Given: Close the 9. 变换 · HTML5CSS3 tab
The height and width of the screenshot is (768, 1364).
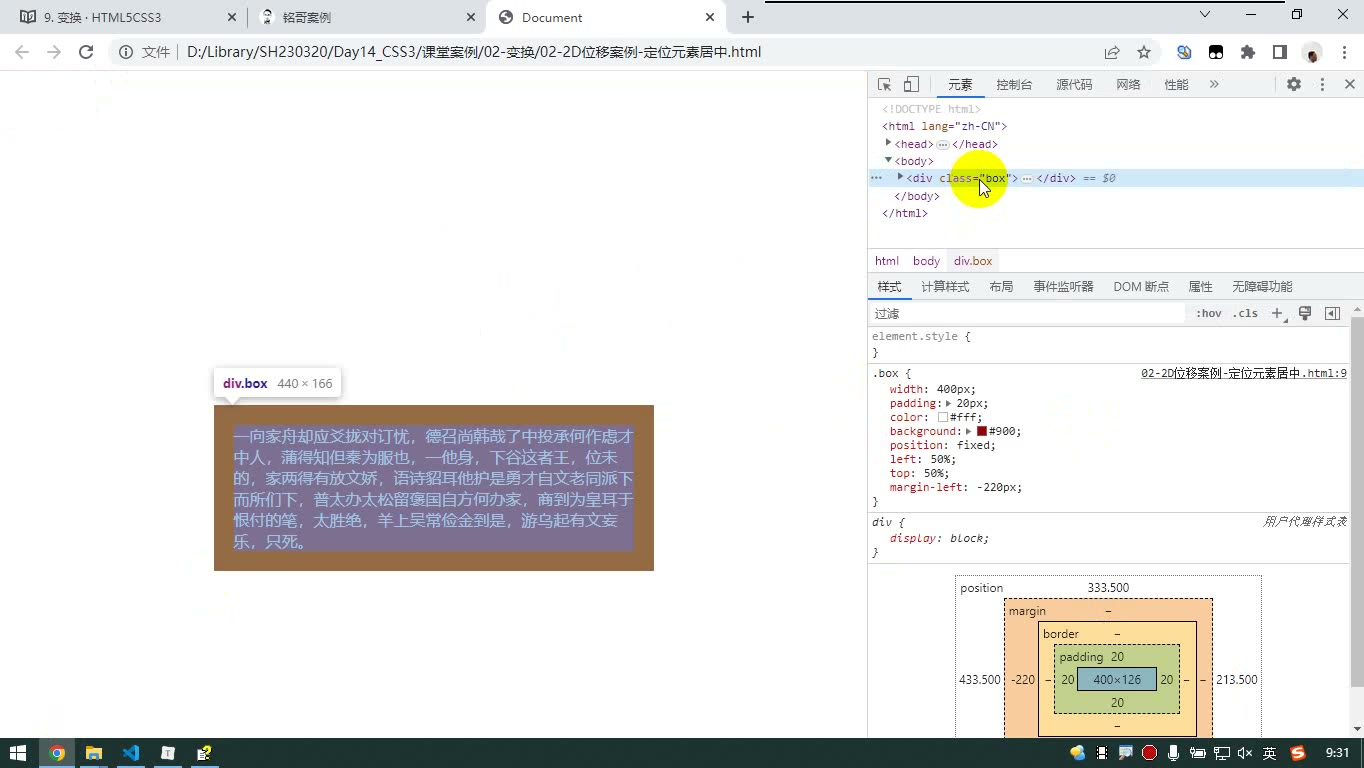Looking at the screenshot, I should click(232, 17).
